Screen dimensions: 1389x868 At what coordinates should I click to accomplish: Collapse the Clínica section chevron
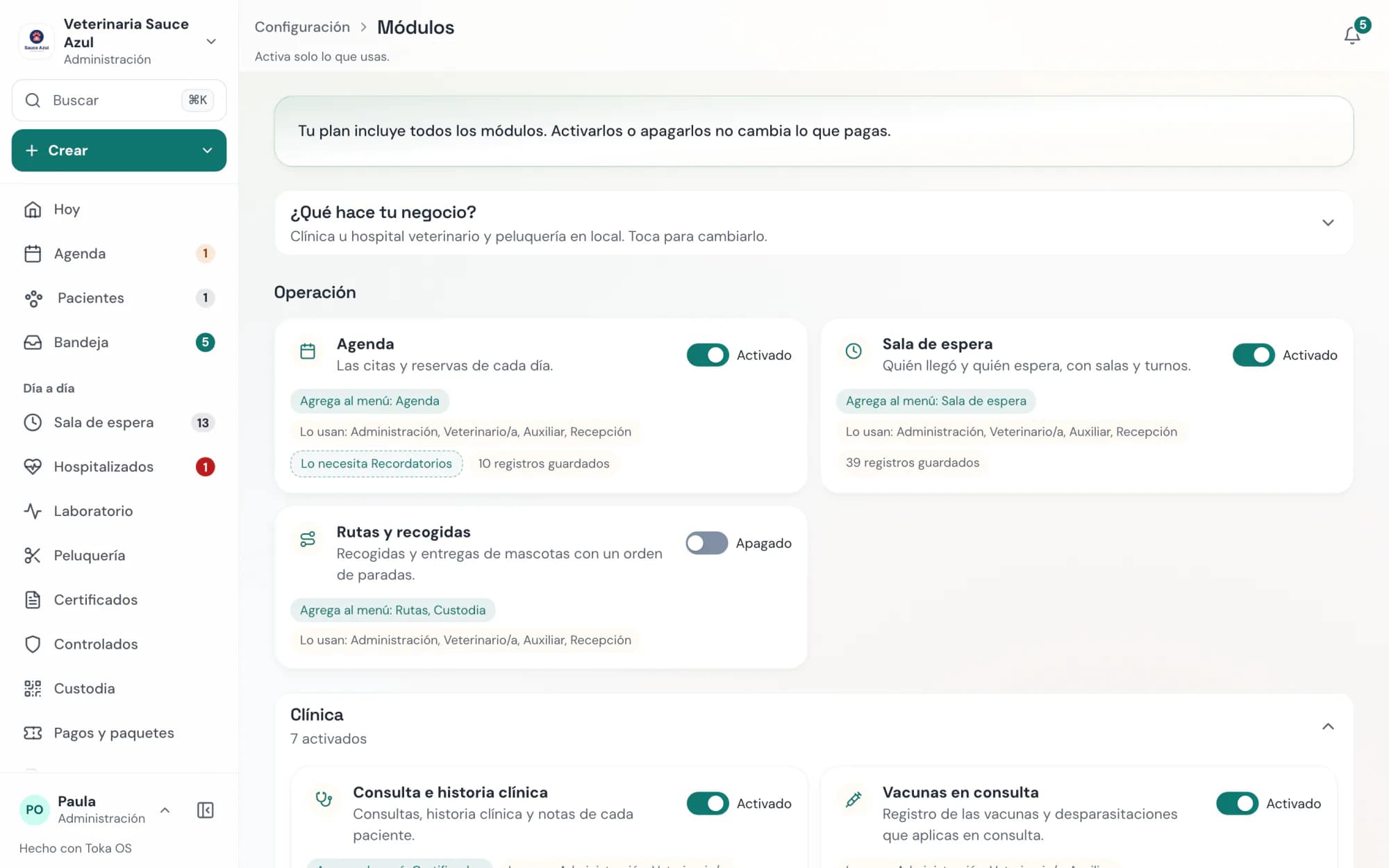(1328, 726)
